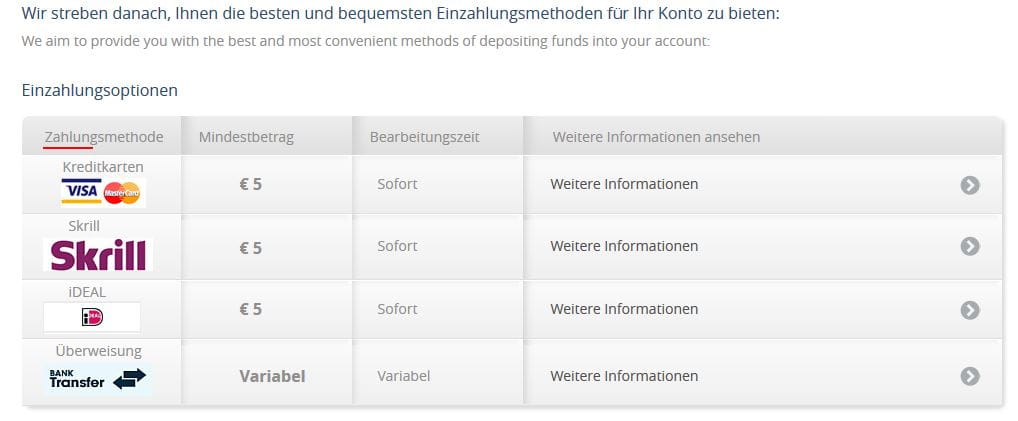Click the Visa card logo

pyautogui.click(x=81, y=192)
